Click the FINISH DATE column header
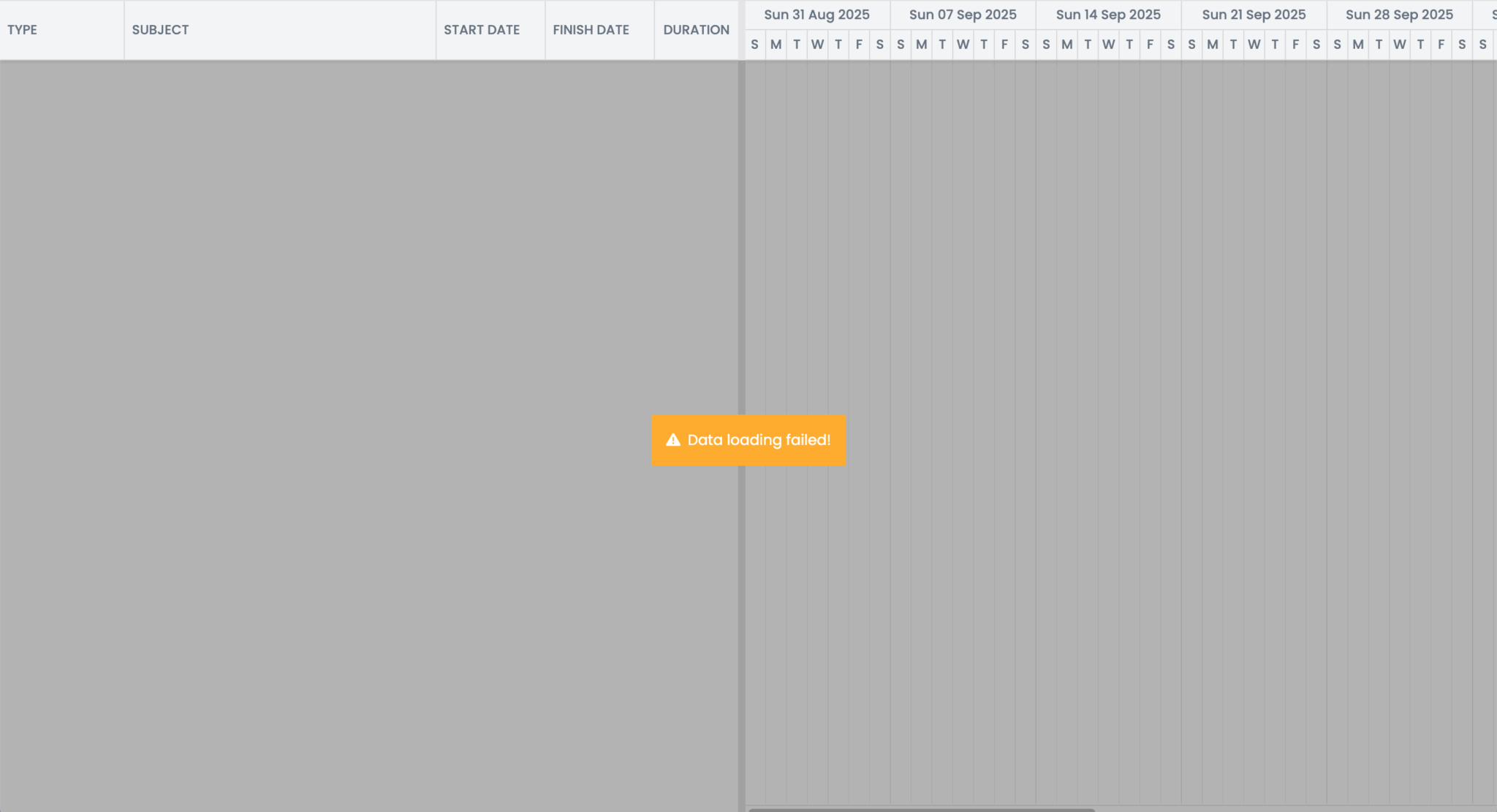Screen dimensions: 1497x812 (591, 30)
